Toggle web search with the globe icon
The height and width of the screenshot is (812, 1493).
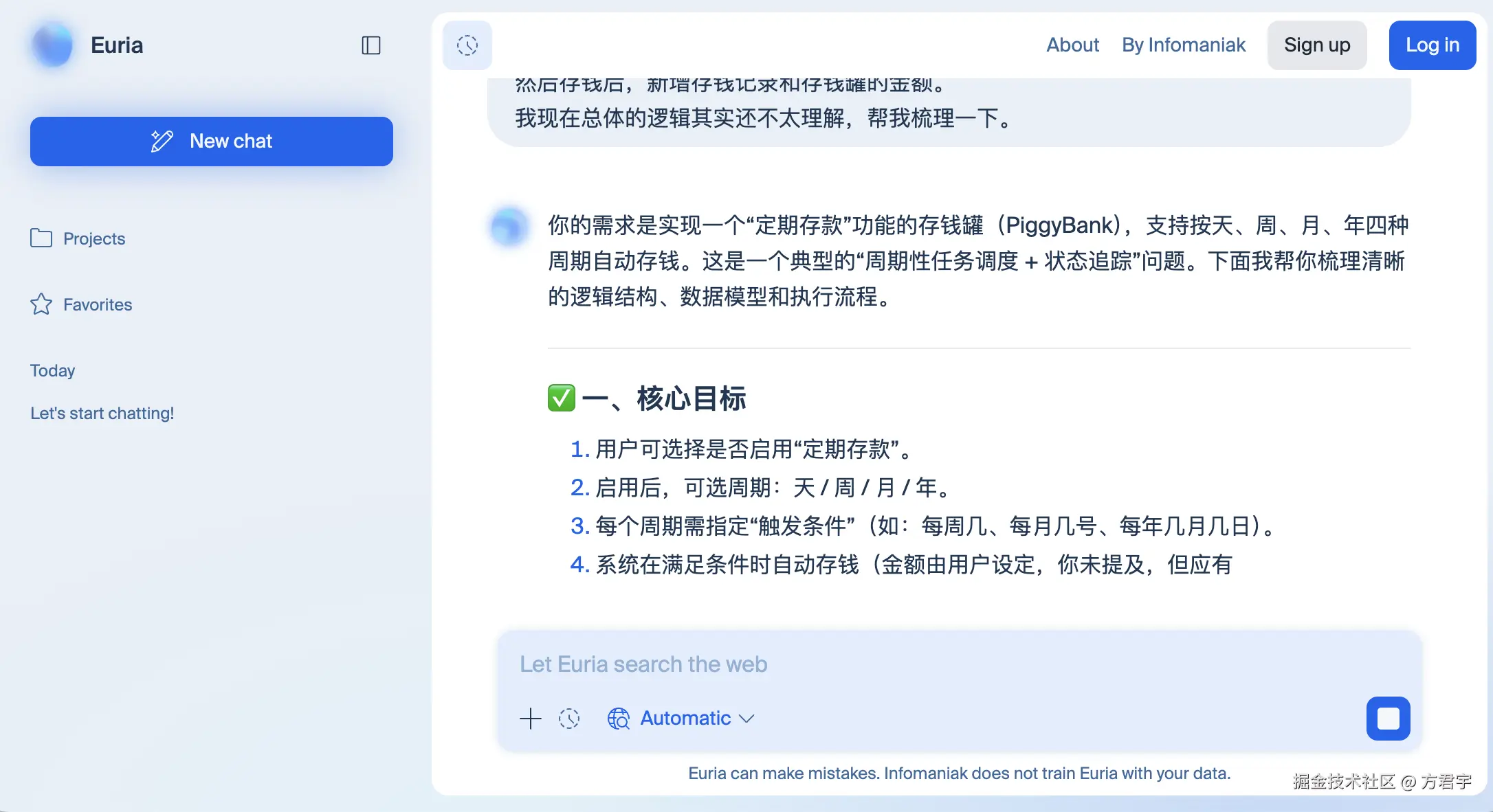point(617,719)
